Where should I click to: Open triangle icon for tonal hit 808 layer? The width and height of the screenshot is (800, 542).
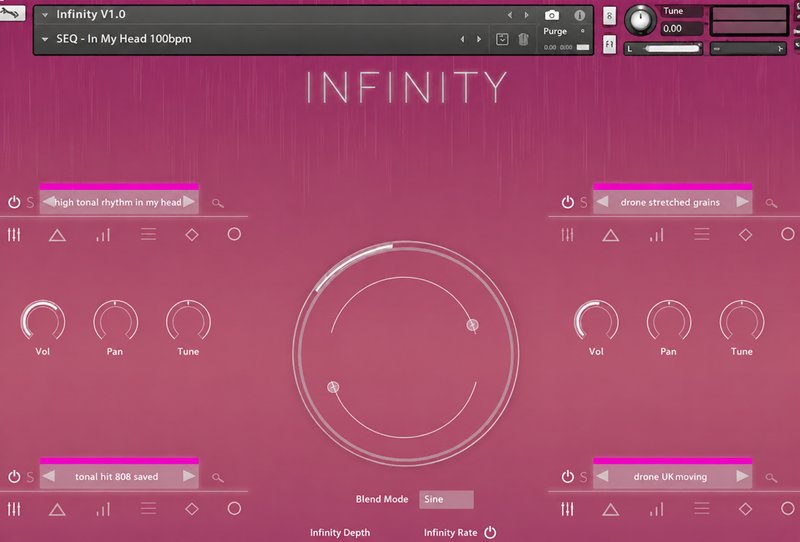(57, 509)
